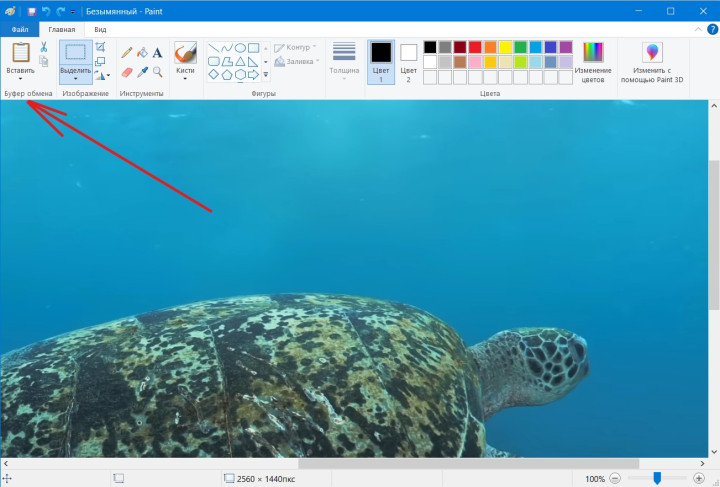The height and width of the screenshot is (487, 720).
Task: Click the Crop image icon
Action: point(100,47)
